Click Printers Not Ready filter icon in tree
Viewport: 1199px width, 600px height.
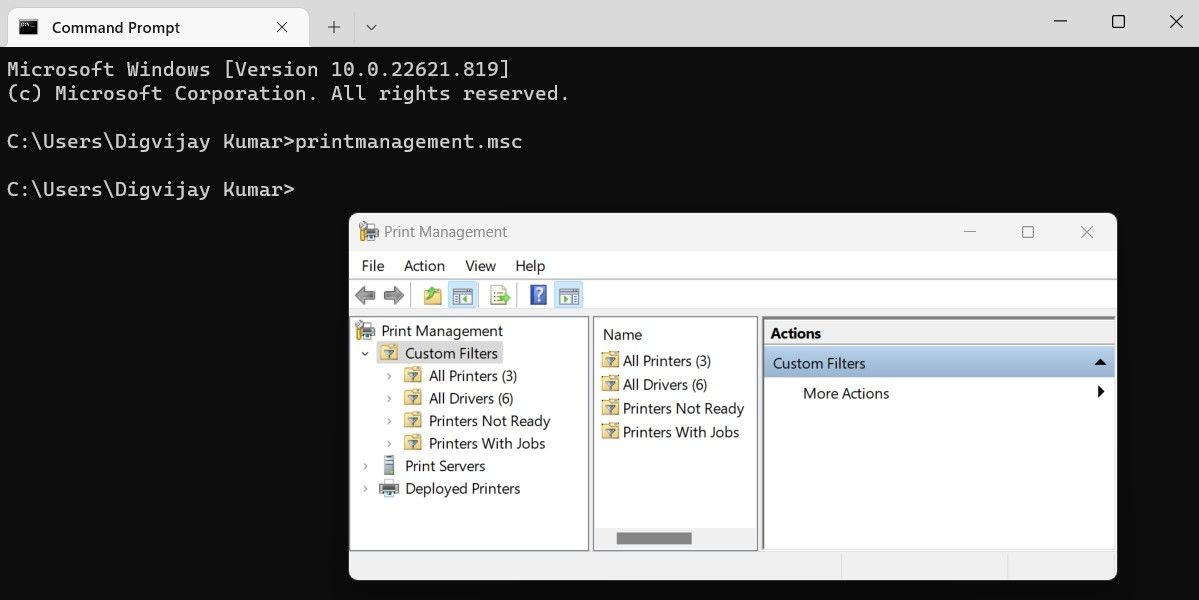point(413,420)
